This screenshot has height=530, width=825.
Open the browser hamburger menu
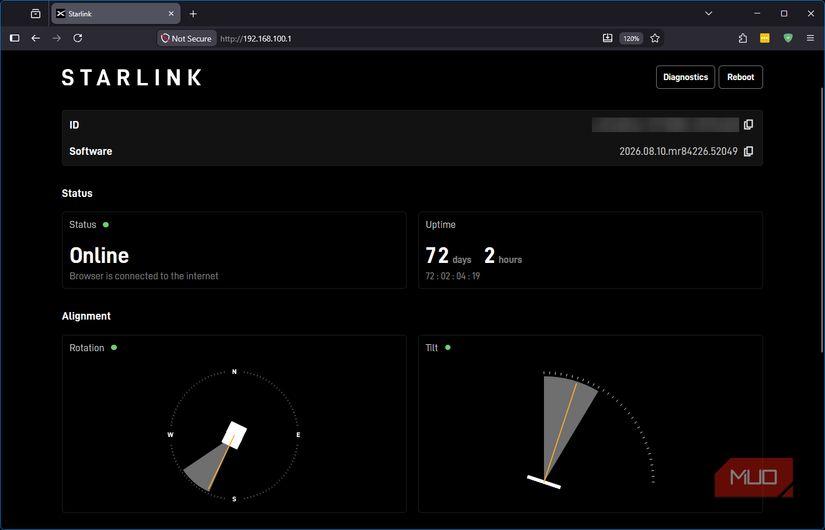pyautogui.click(x=810, y=38)
